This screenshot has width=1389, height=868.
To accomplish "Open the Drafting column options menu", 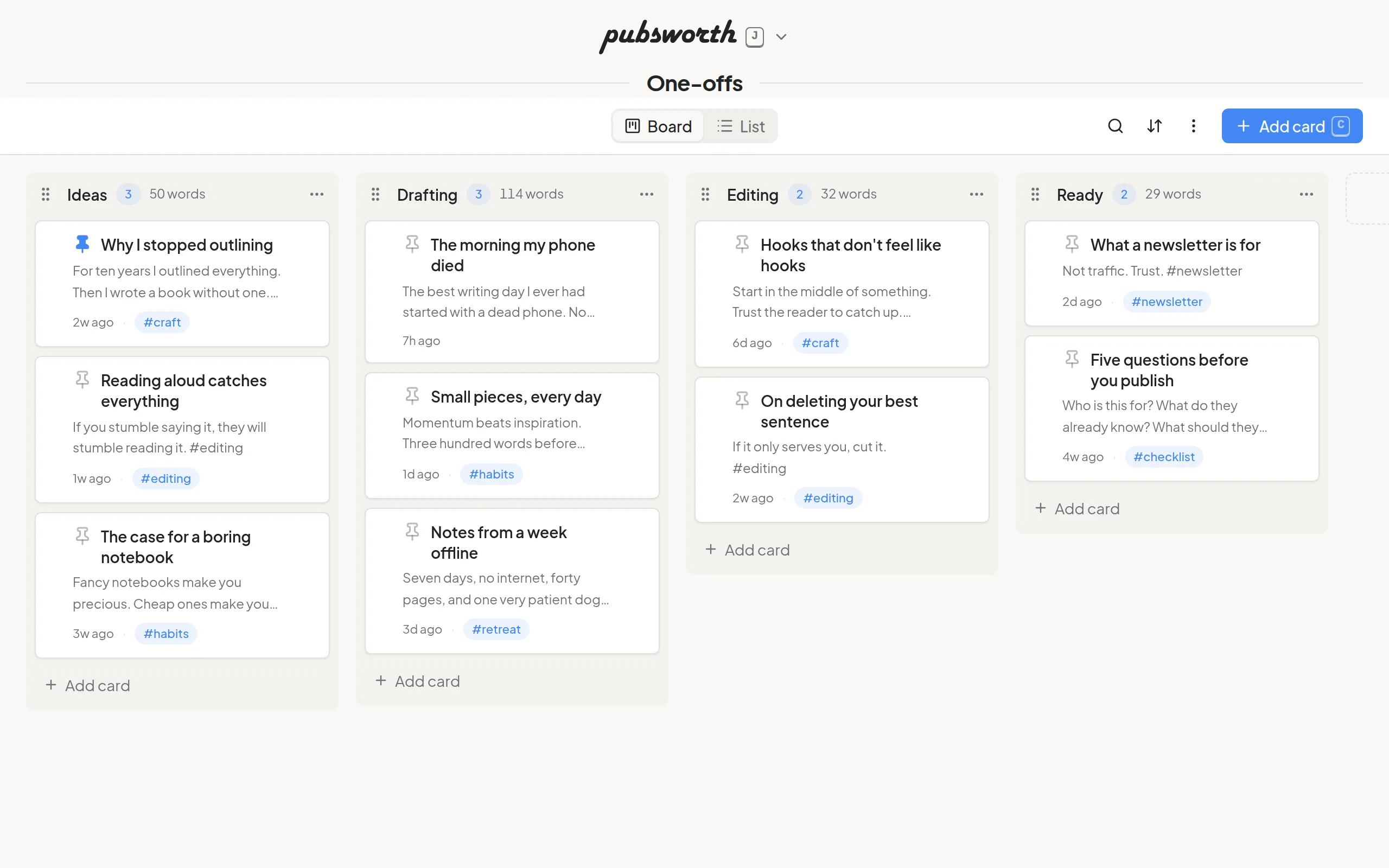I will 647,195.
